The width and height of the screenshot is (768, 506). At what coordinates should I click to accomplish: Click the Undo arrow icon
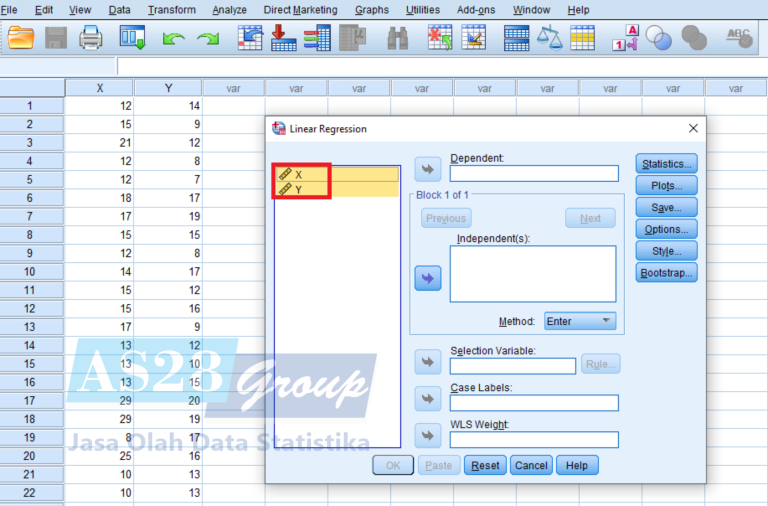click(x=173, y=38)
